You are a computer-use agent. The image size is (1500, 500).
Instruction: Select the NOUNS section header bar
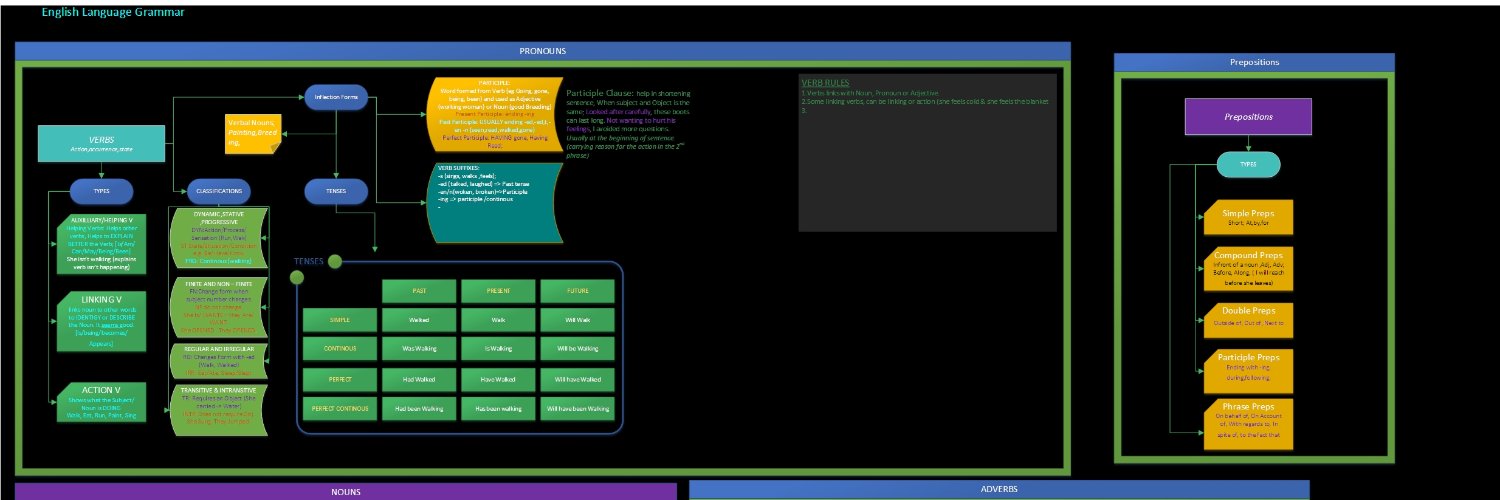coord(346,492)
